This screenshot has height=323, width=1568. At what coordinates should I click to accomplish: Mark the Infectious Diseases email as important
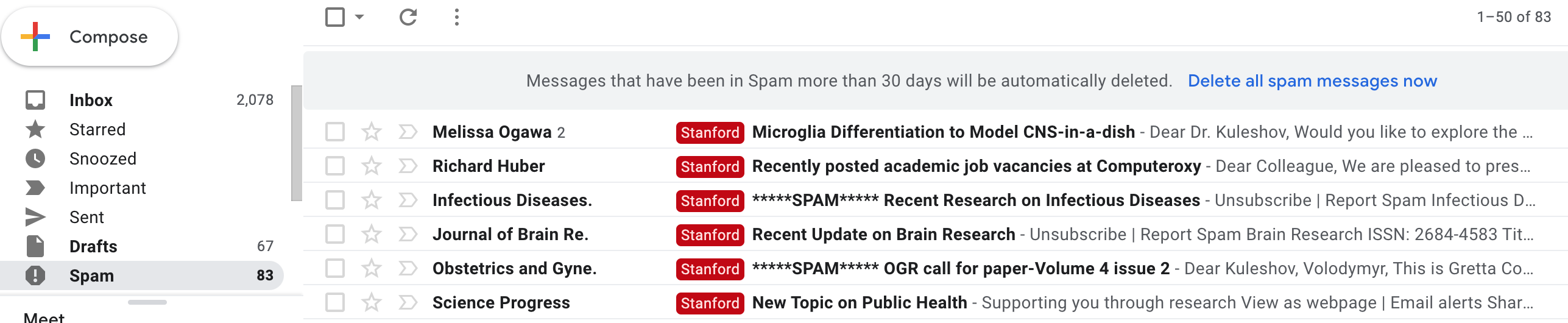tap(408, 200)
